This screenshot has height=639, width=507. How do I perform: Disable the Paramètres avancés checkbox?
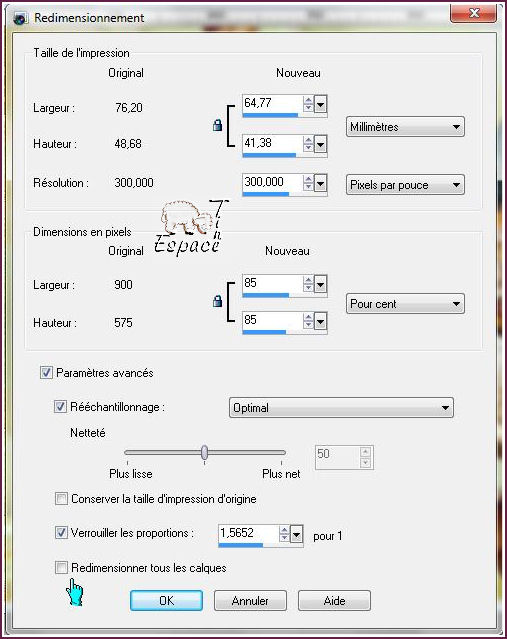pos(46,372)
